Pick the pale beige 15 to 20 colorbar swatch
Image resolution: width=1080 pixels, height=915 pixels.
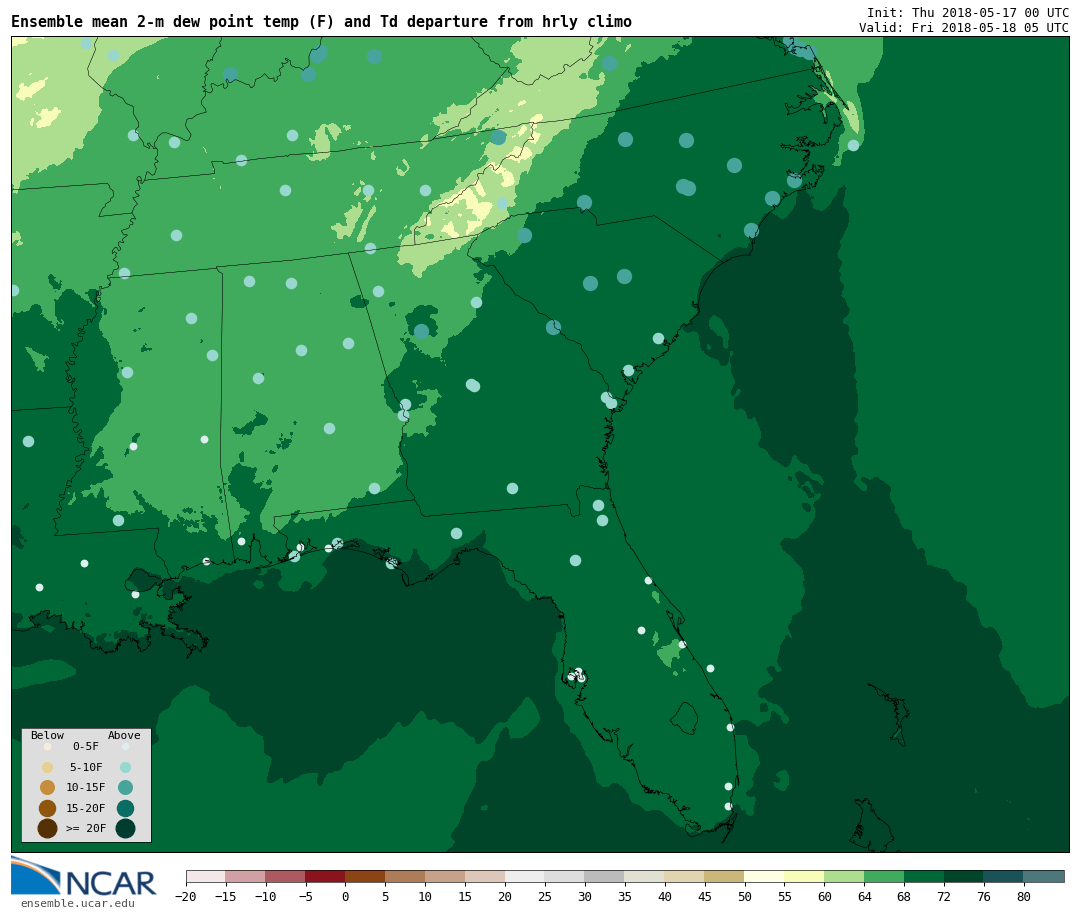[486, 876]
